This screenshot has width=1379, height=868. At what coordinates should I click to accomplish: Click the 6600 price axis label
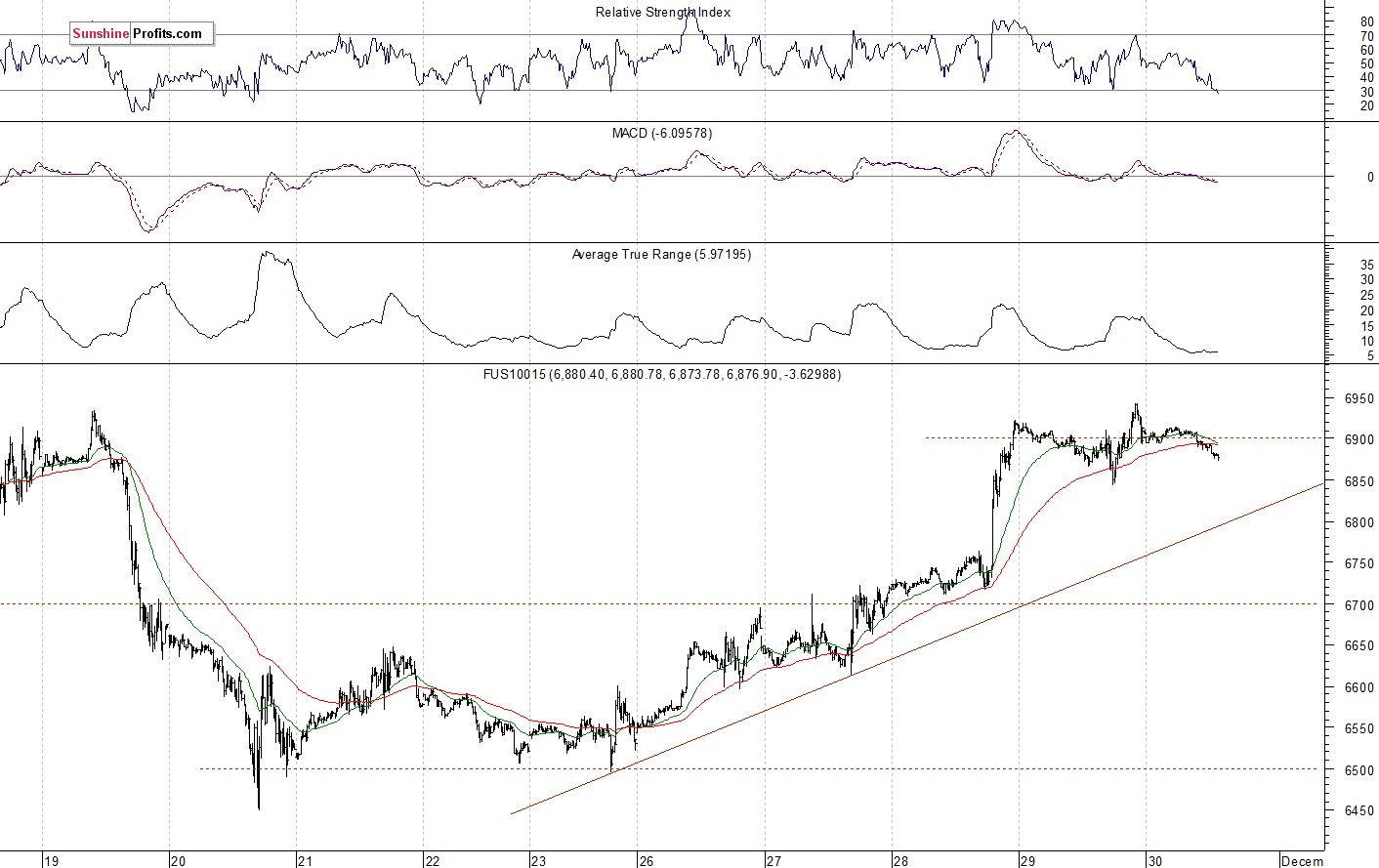point(1358,688)
